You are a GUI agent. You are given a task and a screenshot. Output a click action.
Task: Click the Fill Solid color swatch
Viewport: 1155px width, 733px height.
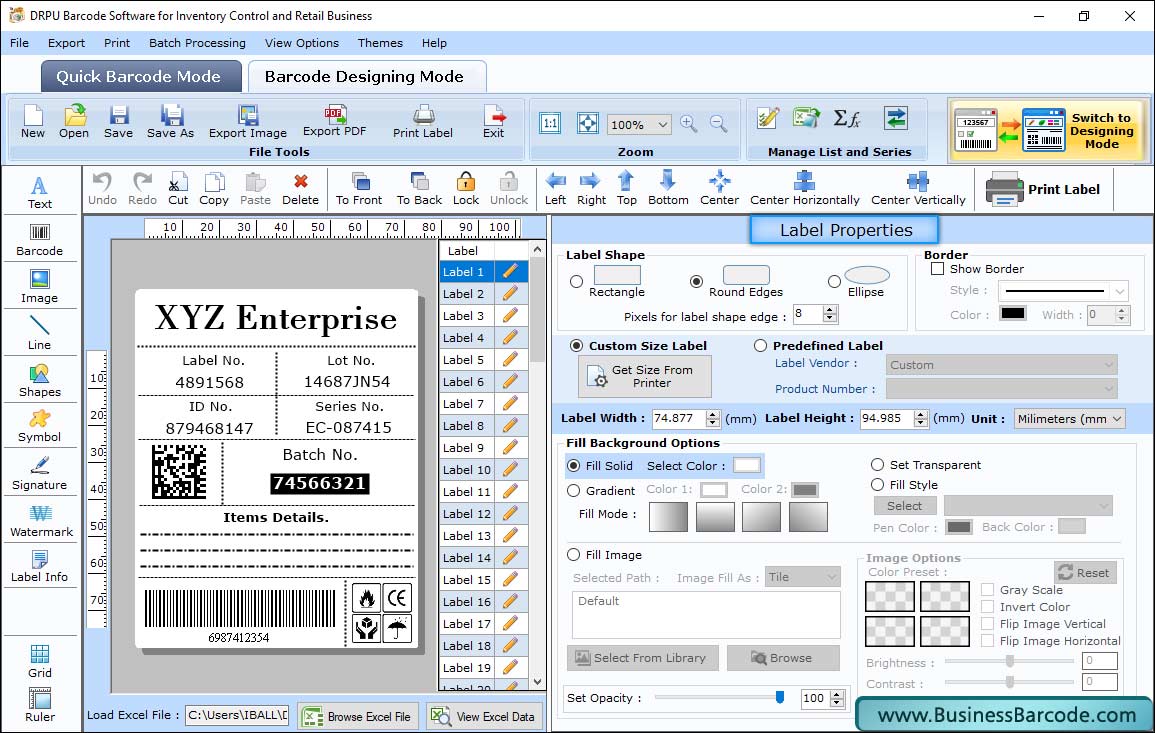(746, 466)
